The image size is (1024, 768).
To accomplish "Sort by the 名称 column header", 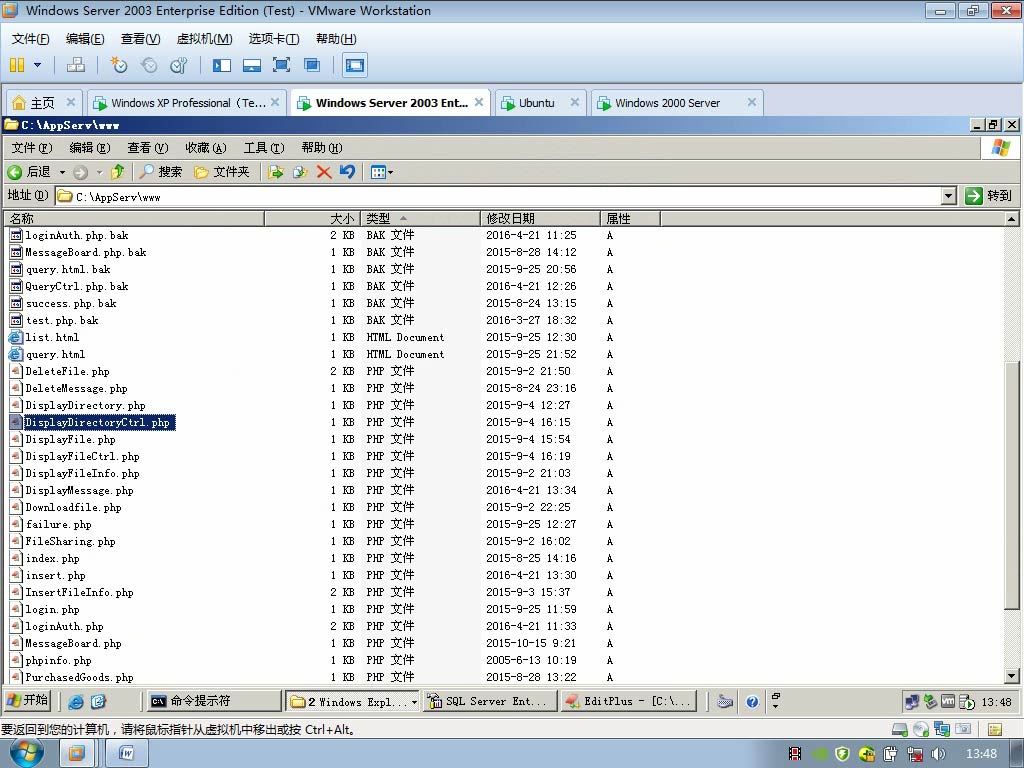I will (134, 218).
